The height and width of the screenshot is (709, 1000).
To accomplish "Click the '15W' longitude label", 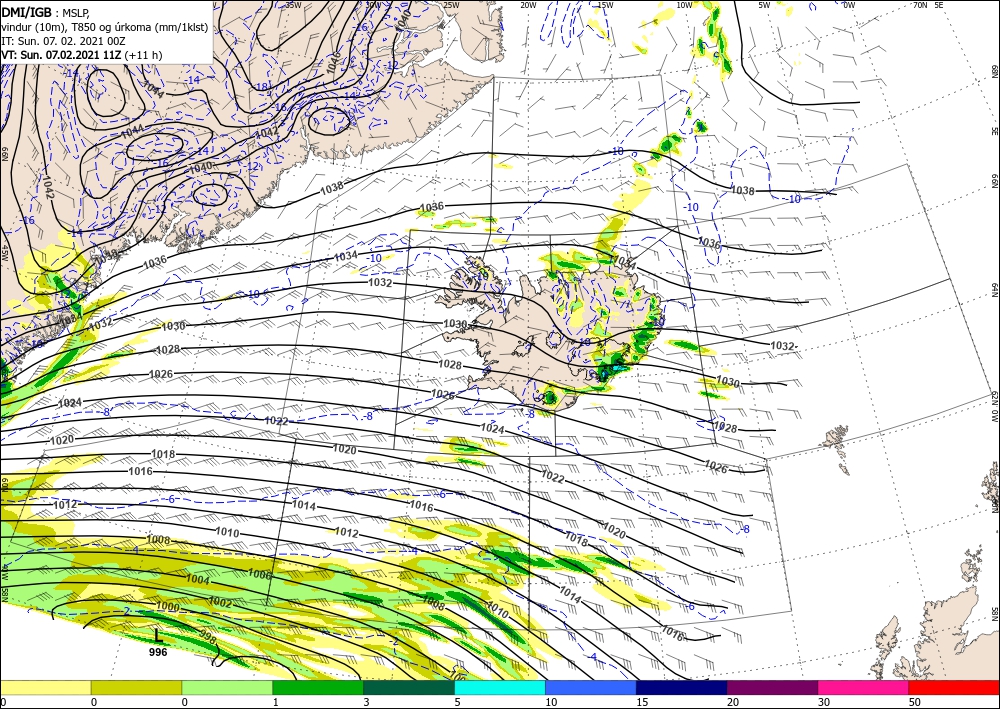I will click(605, 5).
